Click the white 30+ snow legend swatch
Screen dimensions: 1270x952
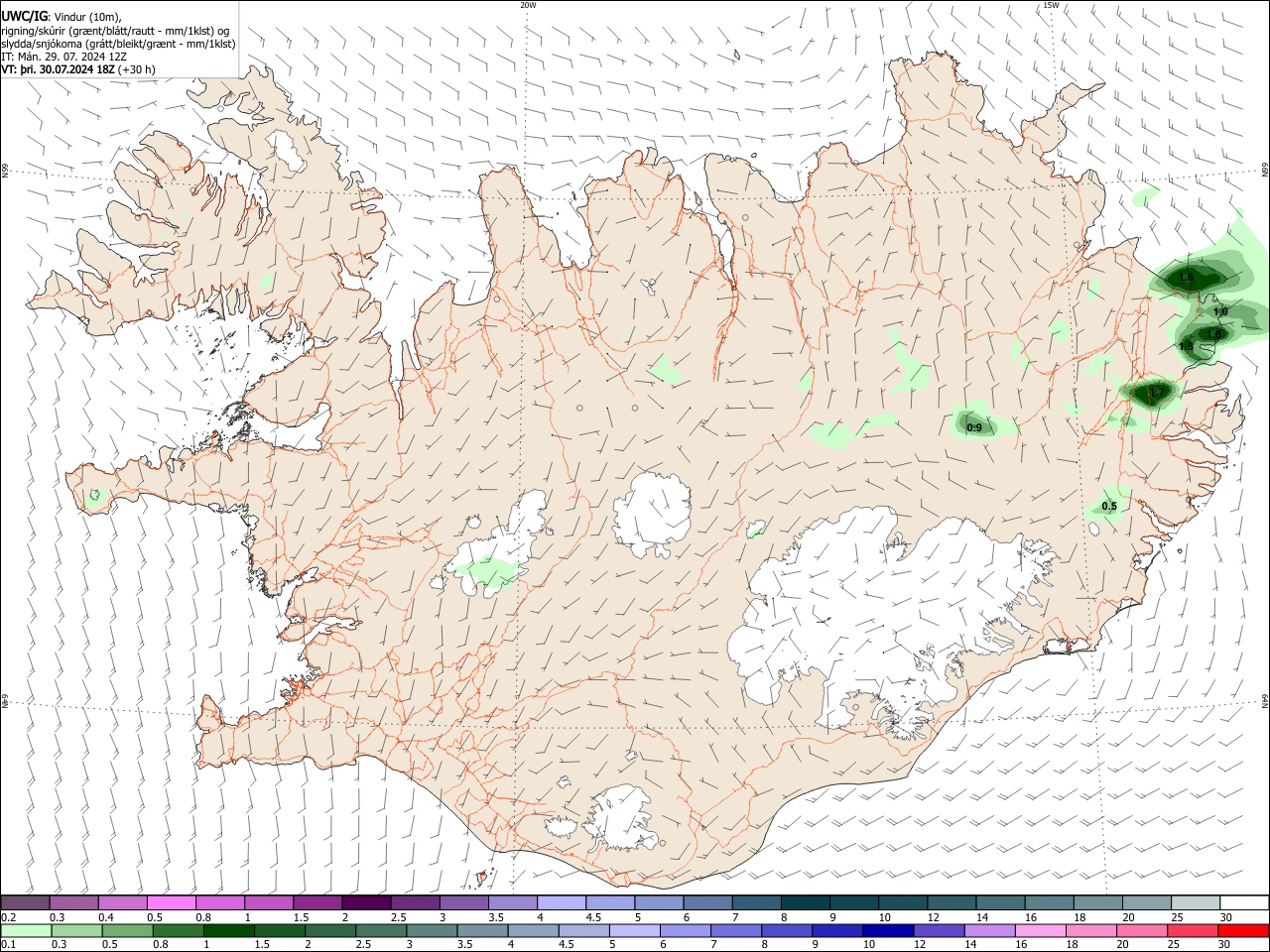pyautogui.click(x=1244, y=902)
